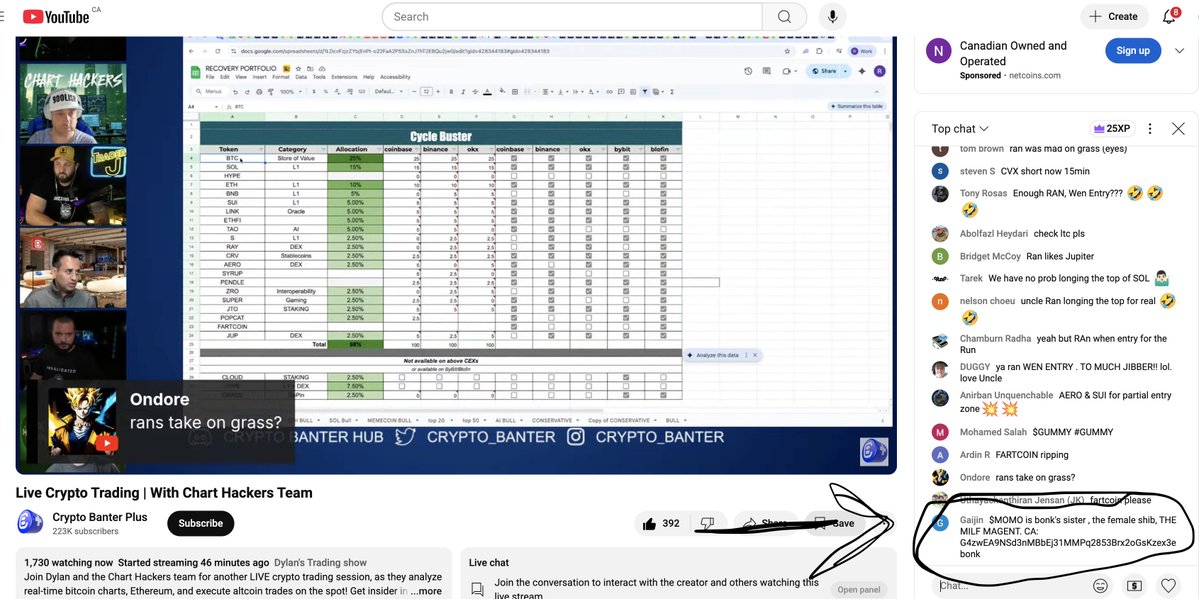This screenshot has height=599, width=1199.
Task: Toggle CLOUD row bybit checkbox
Action: click(x=625, y=377)
